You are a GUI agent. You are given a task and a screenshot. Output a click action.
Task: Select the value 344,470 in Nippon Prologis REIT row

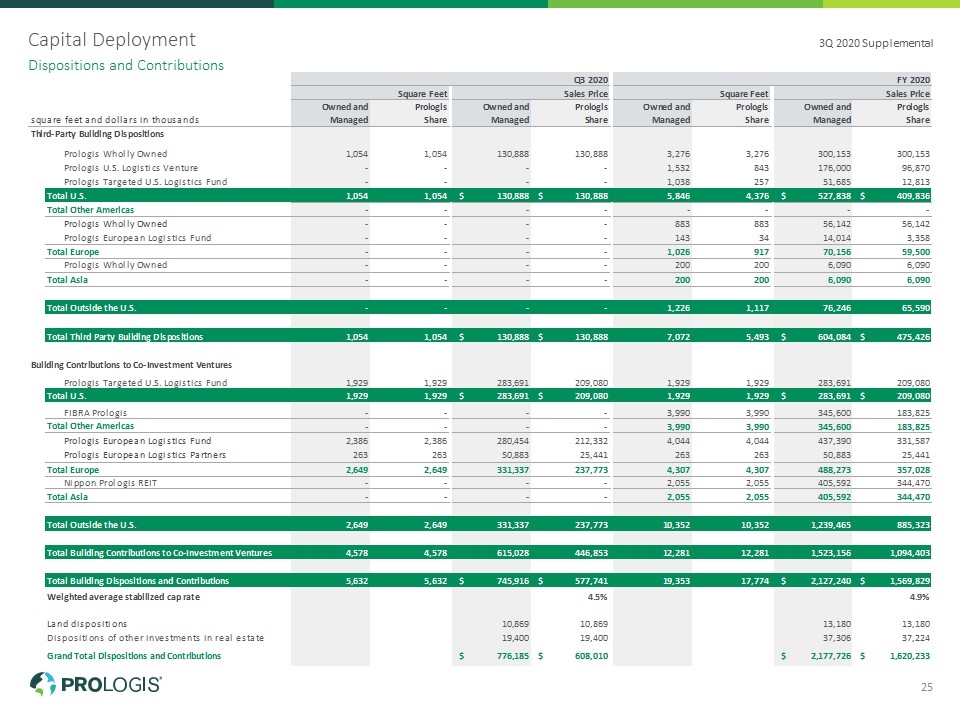click(913, 483)
